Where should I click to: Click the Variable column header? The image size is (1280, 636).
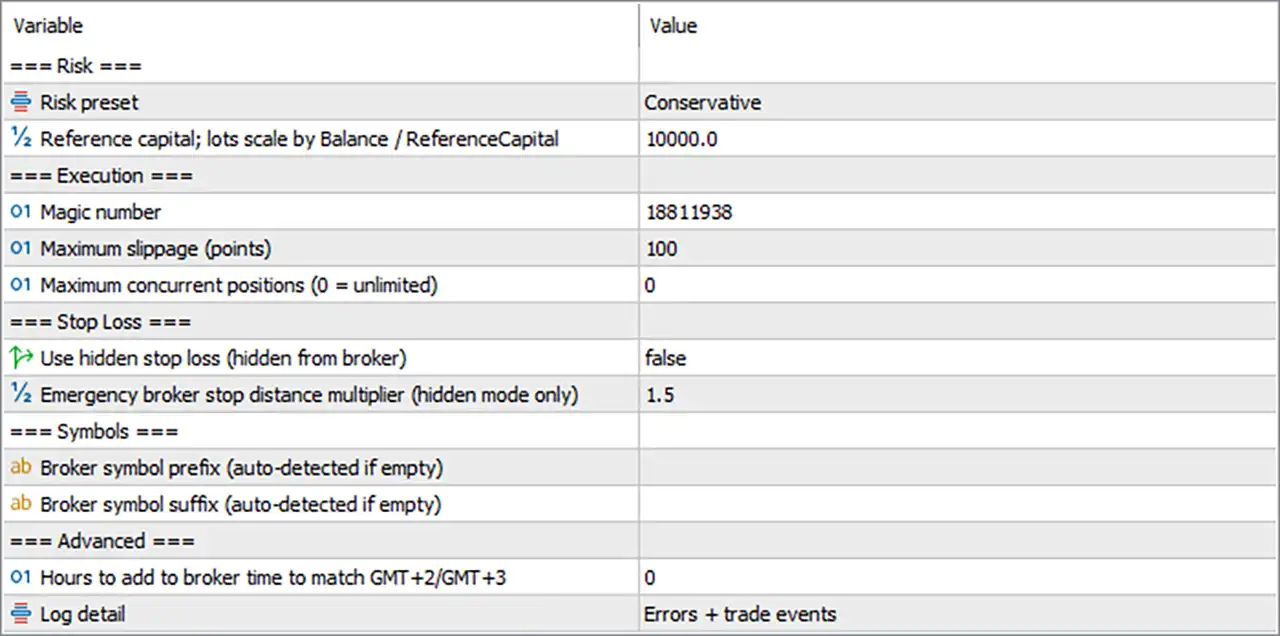pyautogui.click(x=320, y=25)
